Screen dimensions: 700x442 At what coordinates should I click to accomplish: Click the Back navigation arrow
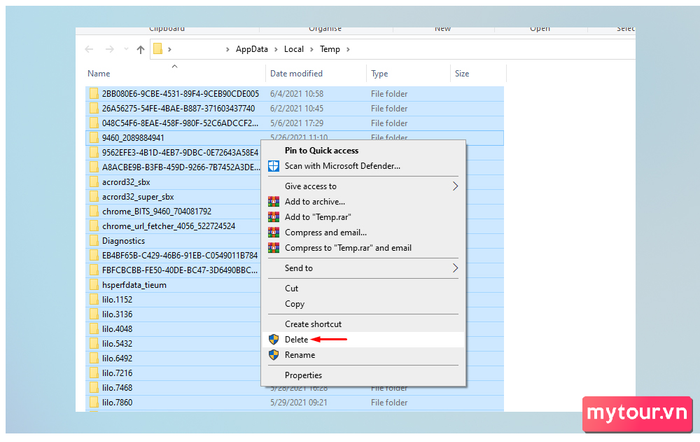(89, 49)
